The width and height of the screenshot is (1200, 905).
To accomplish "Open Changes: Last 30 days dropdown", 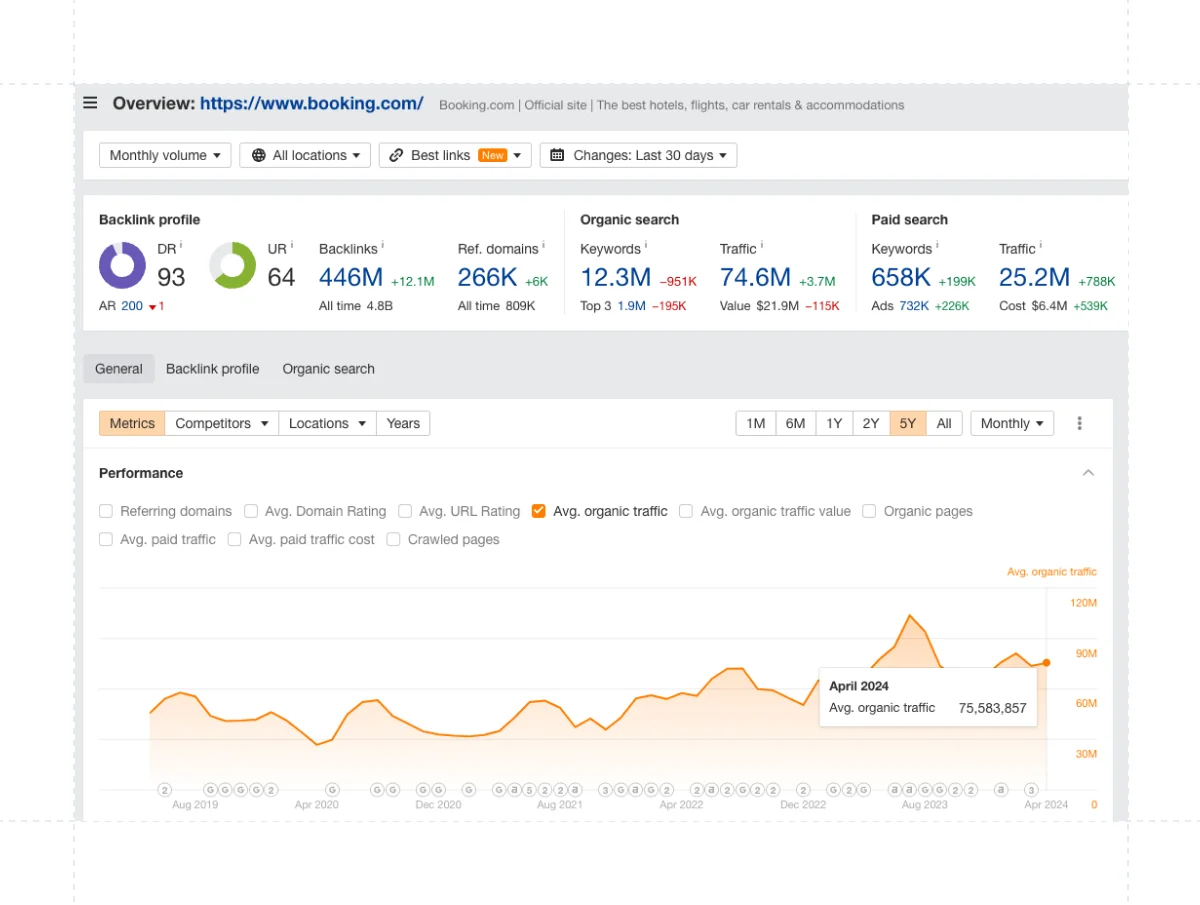I will pos(638,155).
